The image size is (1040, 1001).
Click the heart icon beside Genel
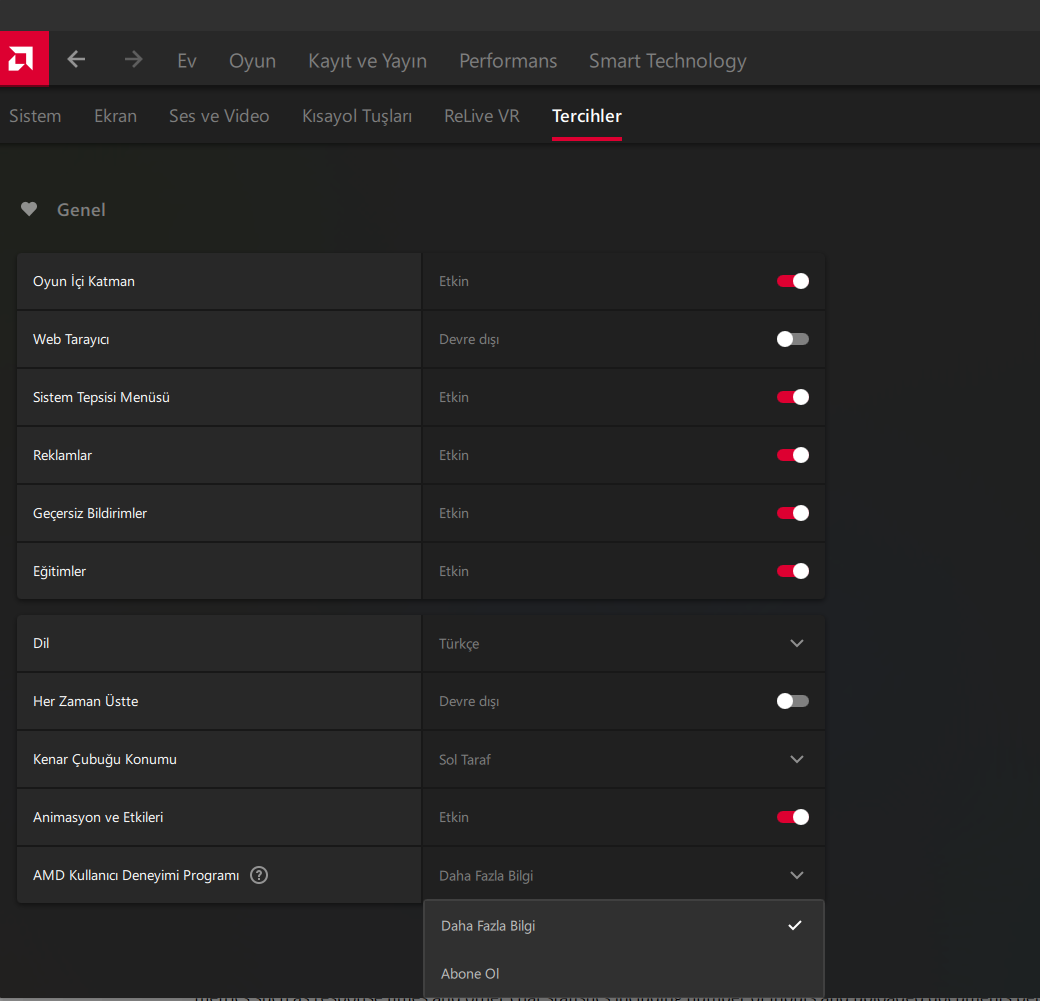(x=29, y=210)
